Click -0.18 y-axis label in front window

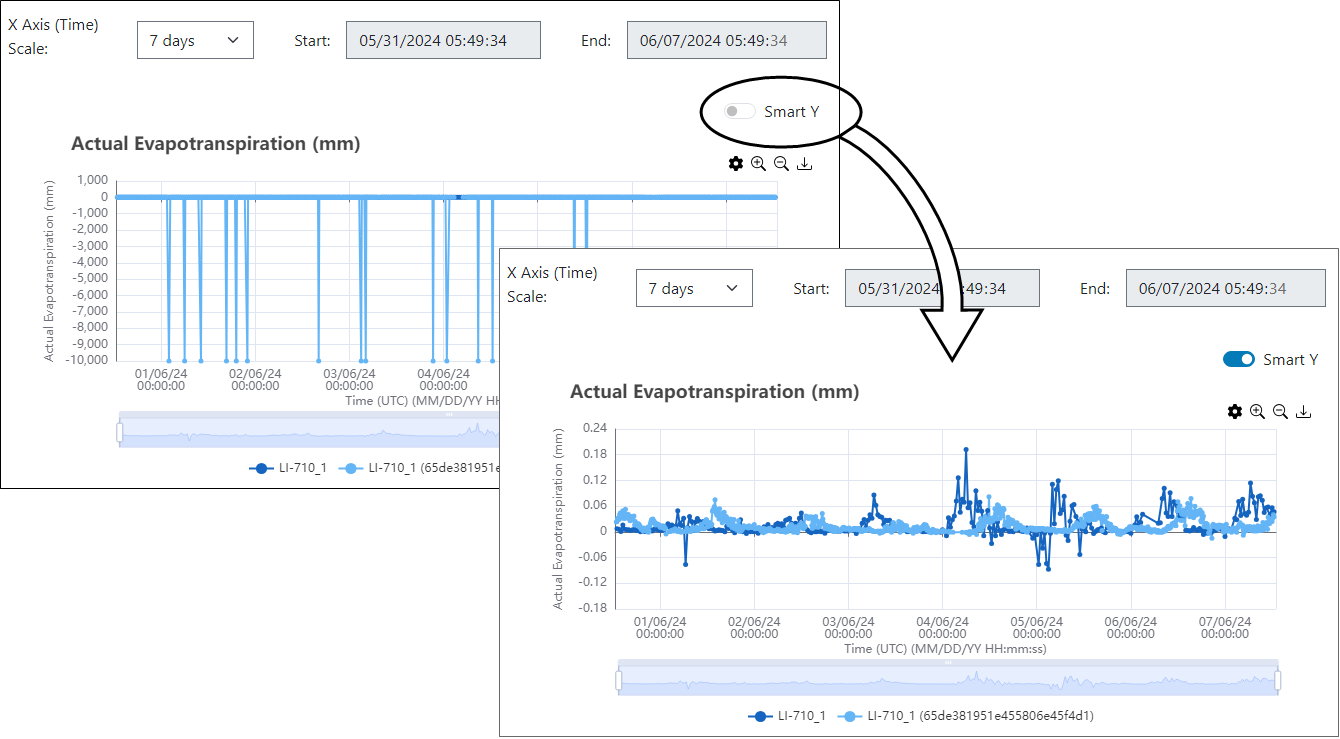click(x=593, y=608)
